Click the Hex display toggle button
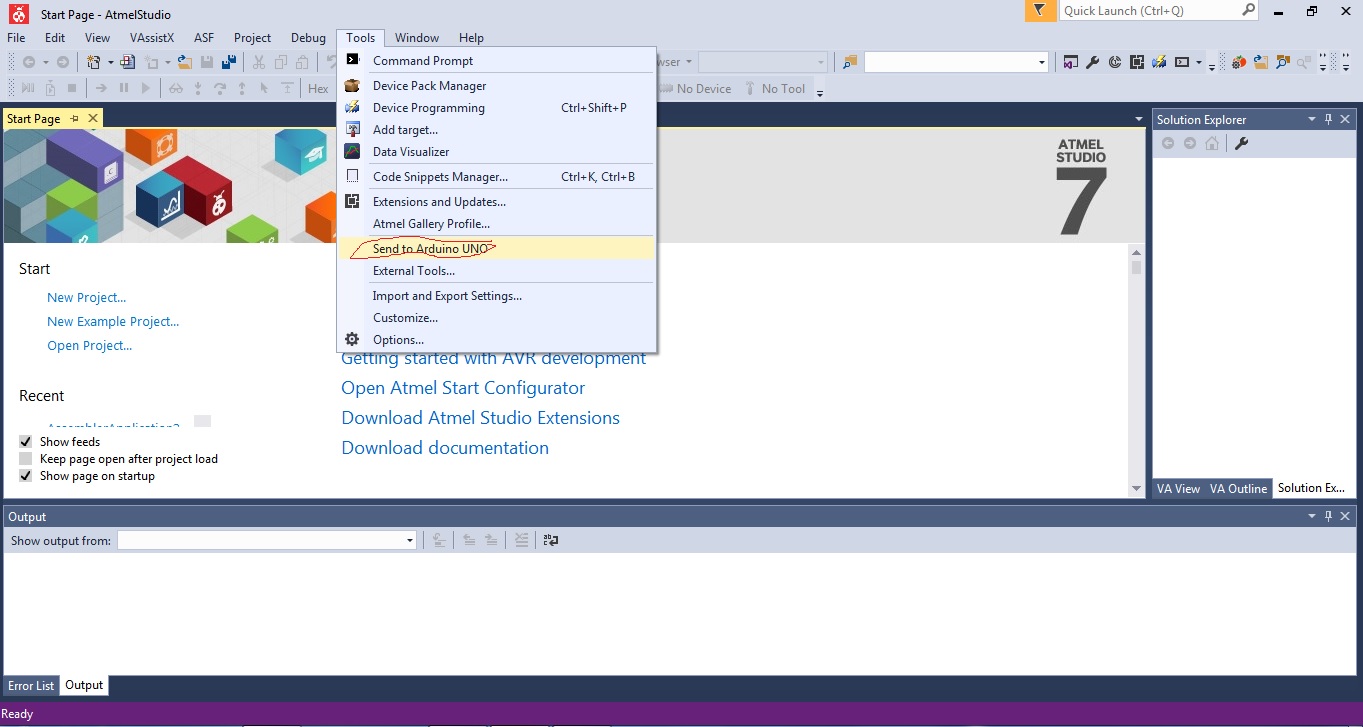The image size is (1363, 727). click(318, 89)
